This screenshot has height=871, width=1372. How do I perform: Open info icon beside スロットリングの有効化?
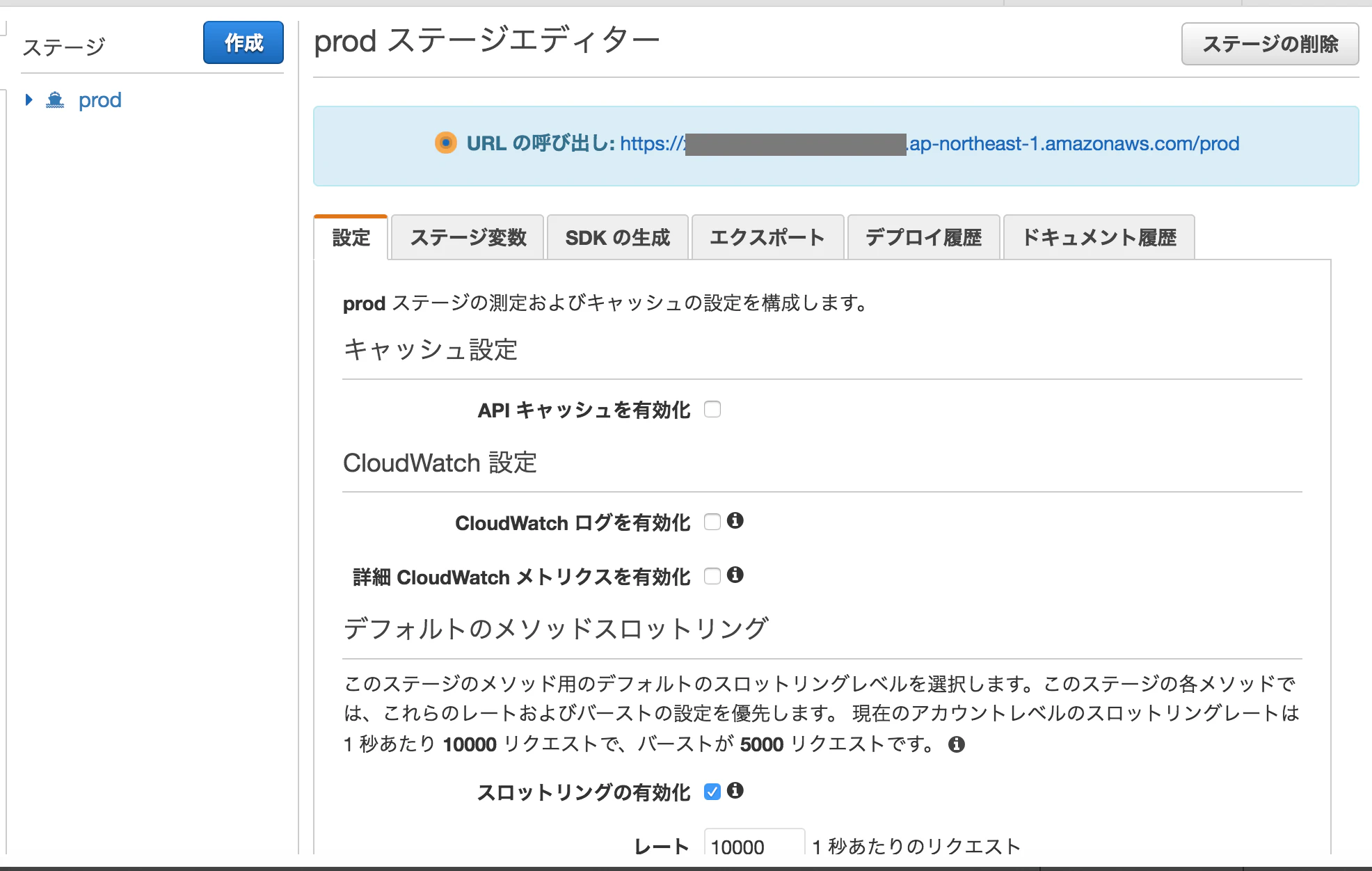(735, 790)
